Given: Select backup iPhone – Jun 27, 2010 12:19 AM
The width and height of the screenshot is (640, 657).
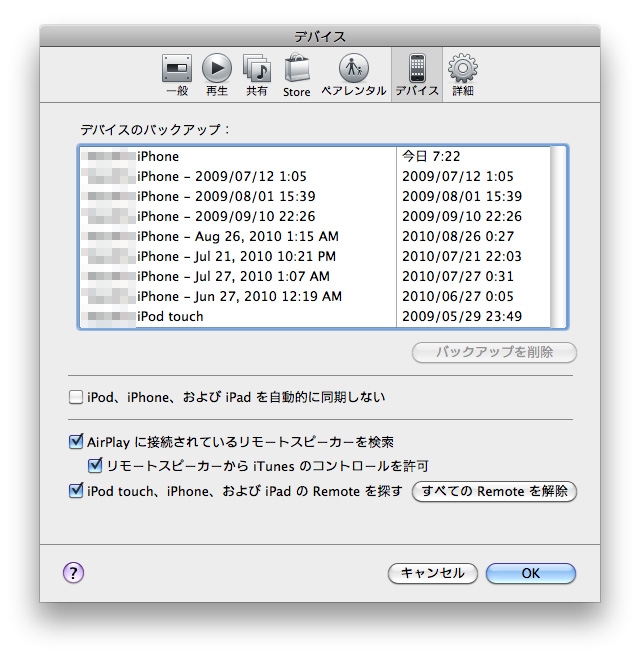Looking at the screenshot, I should pyautogui.click(x=315, y=297).
